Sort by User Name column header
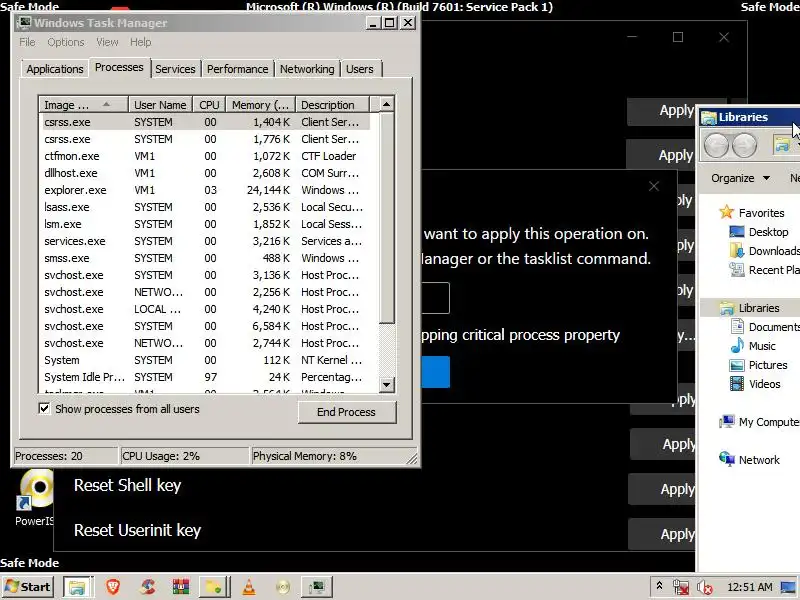800x600 pixels. [x=160, y=105]
